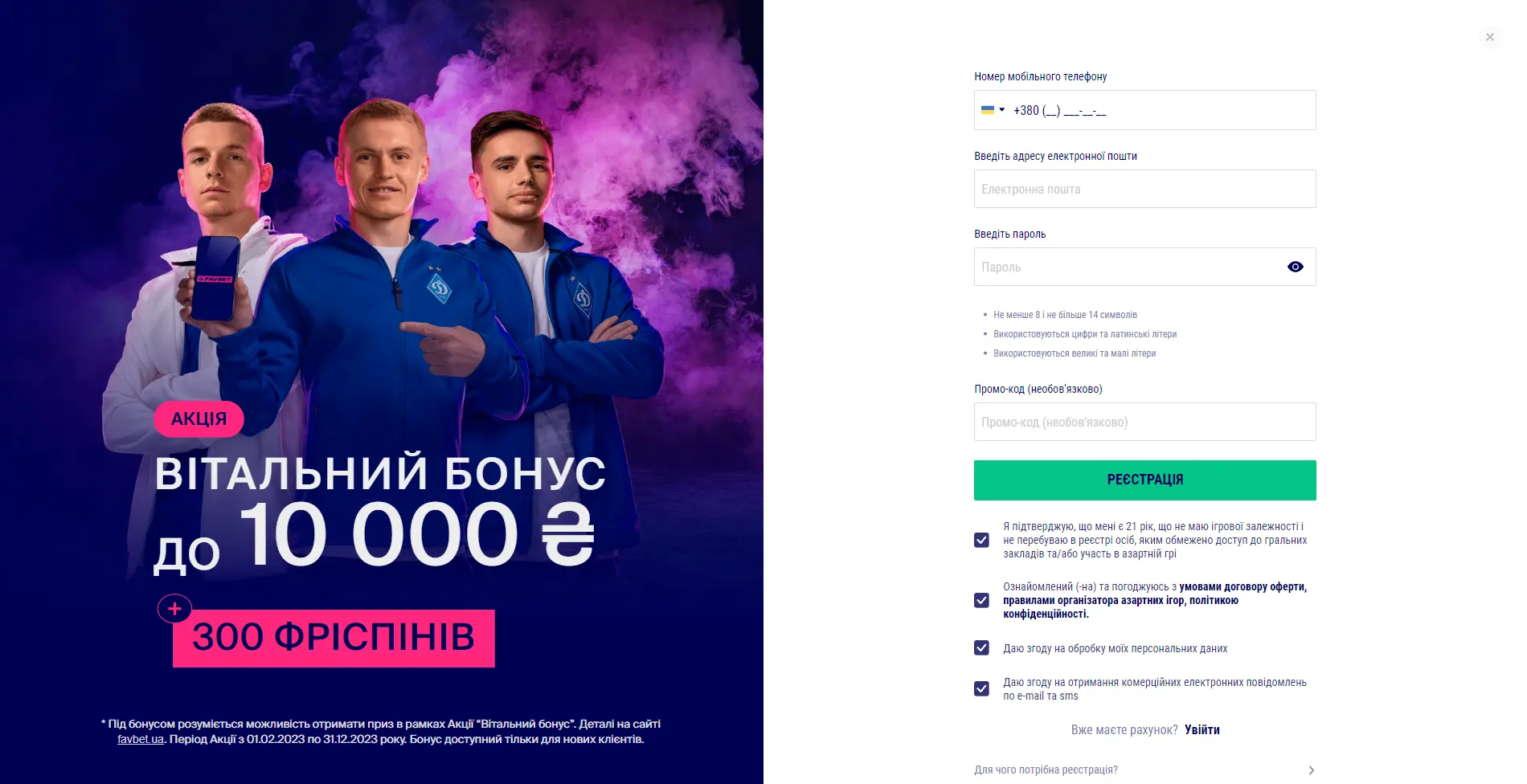
Task: Show password with the eye icon
Action: [1295, 267]
